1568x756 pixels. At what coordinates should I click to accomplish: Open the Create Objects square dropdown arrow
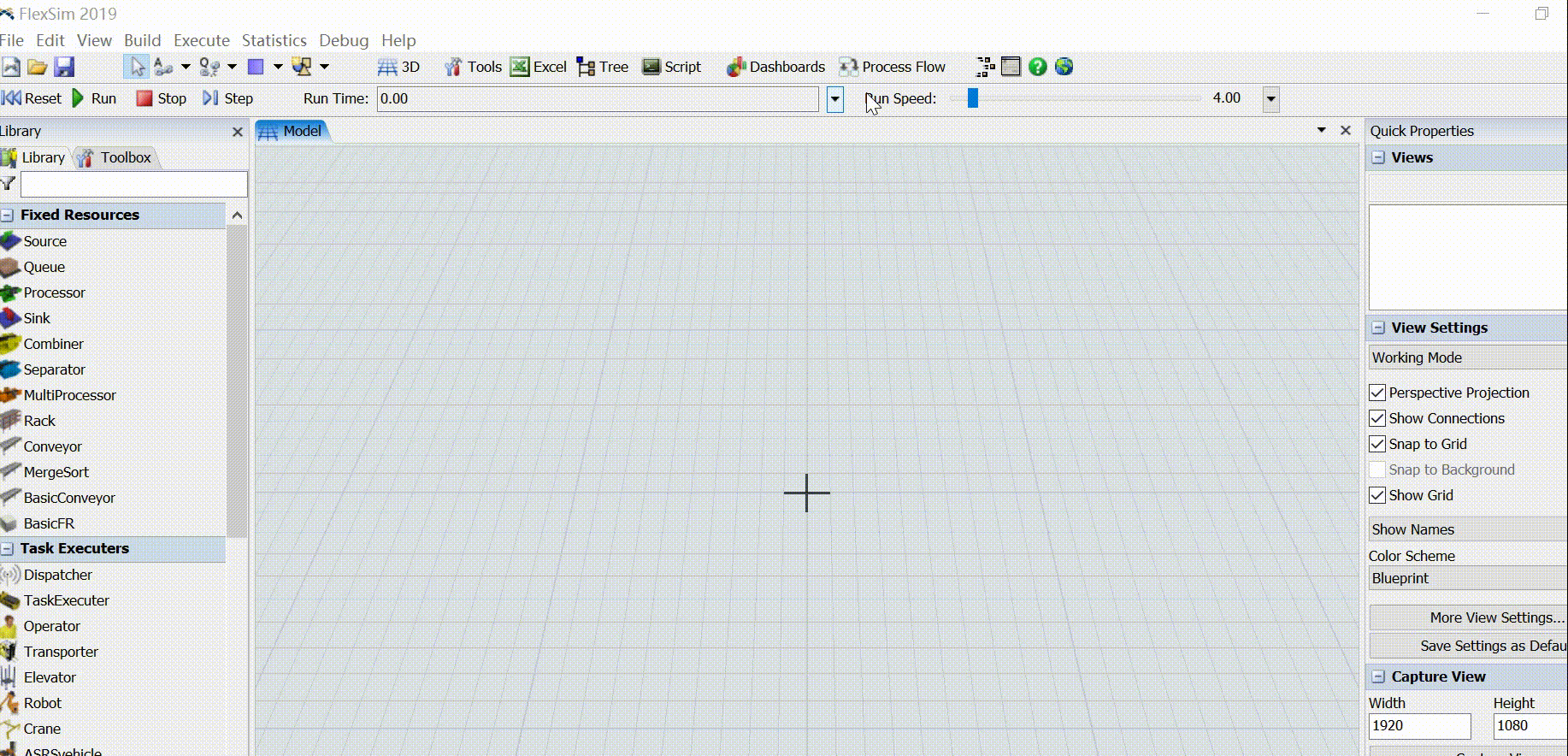click(x=278, y=67)
